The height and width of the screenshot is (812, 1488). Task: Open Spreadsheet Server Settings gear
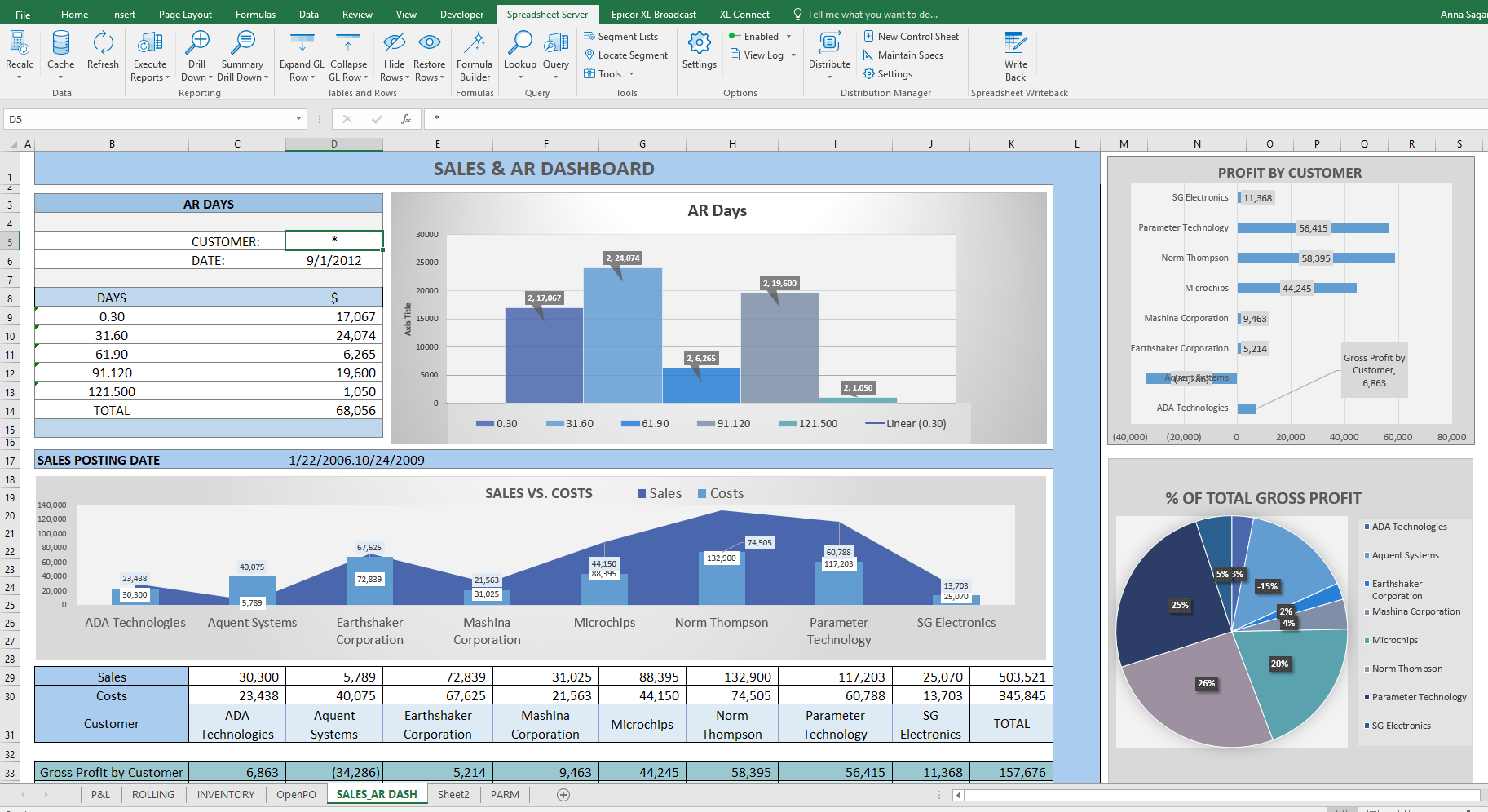click(699, 45)
